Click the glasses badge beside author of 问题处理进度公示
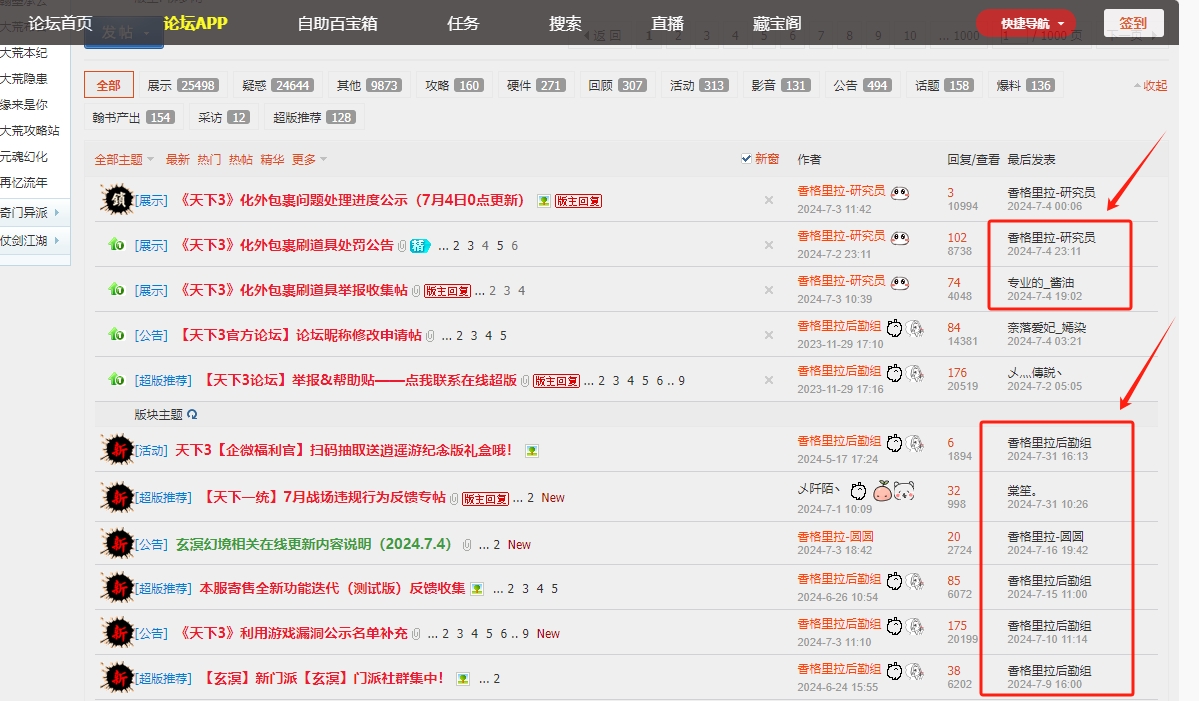This screenshot has width=1199, height=701. [901, 193]
